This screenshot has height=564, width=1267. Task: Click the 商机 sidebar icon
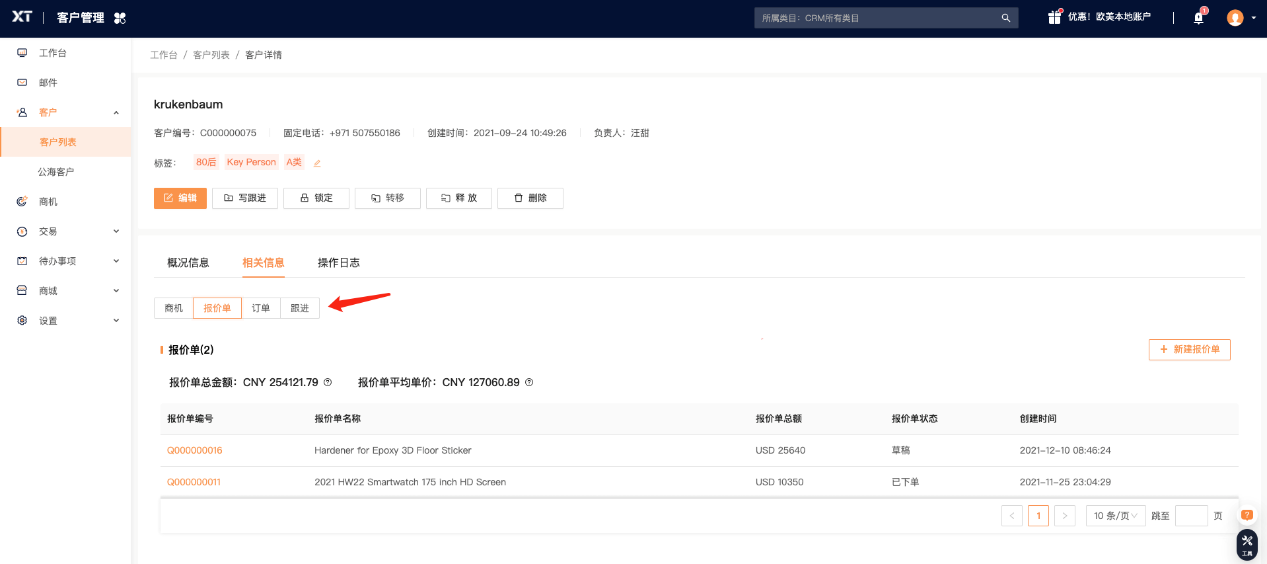tap(22, 201)
